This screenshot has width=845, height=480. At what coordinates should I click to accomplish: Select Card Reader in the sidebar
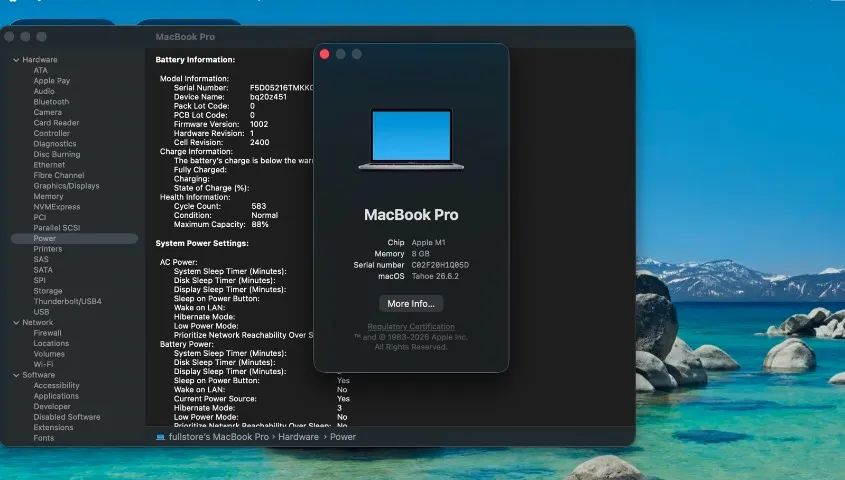pos(56,123)
